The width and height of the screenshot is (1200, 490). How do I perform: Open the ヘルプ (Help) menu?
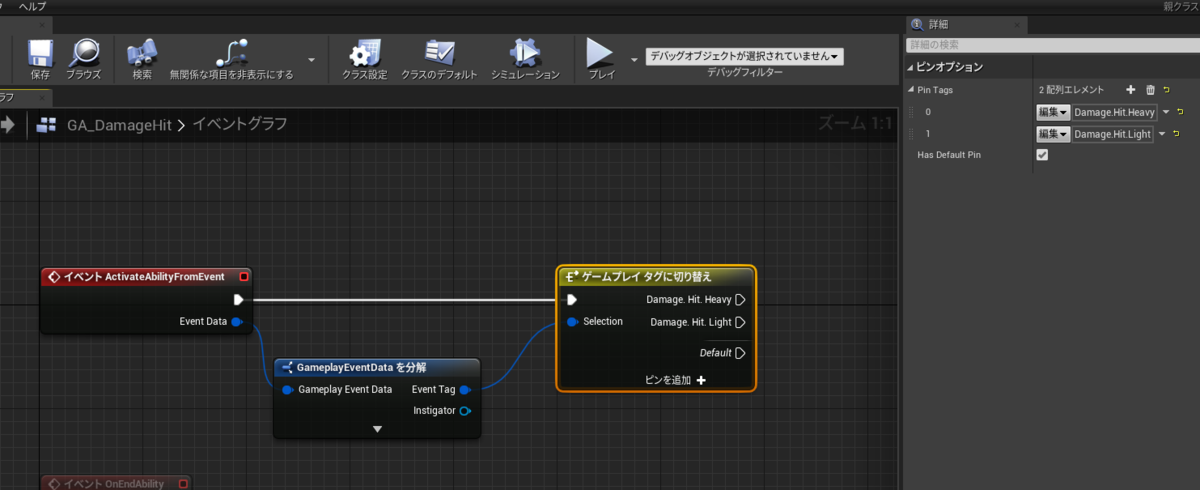32,6
